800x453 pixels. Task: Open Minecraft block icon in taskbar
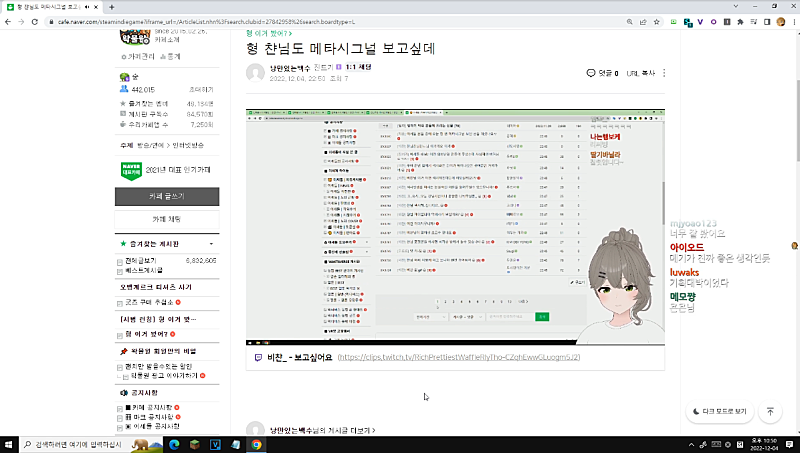click(x=195, y=444)
